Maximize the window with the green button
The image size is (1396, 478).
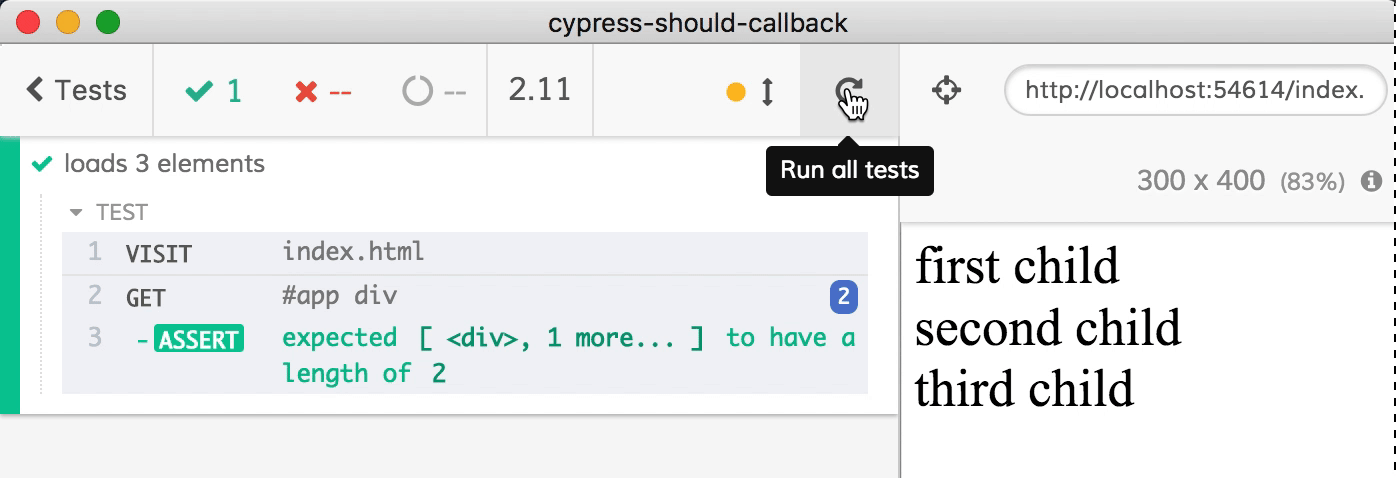(x=107, y=21)
